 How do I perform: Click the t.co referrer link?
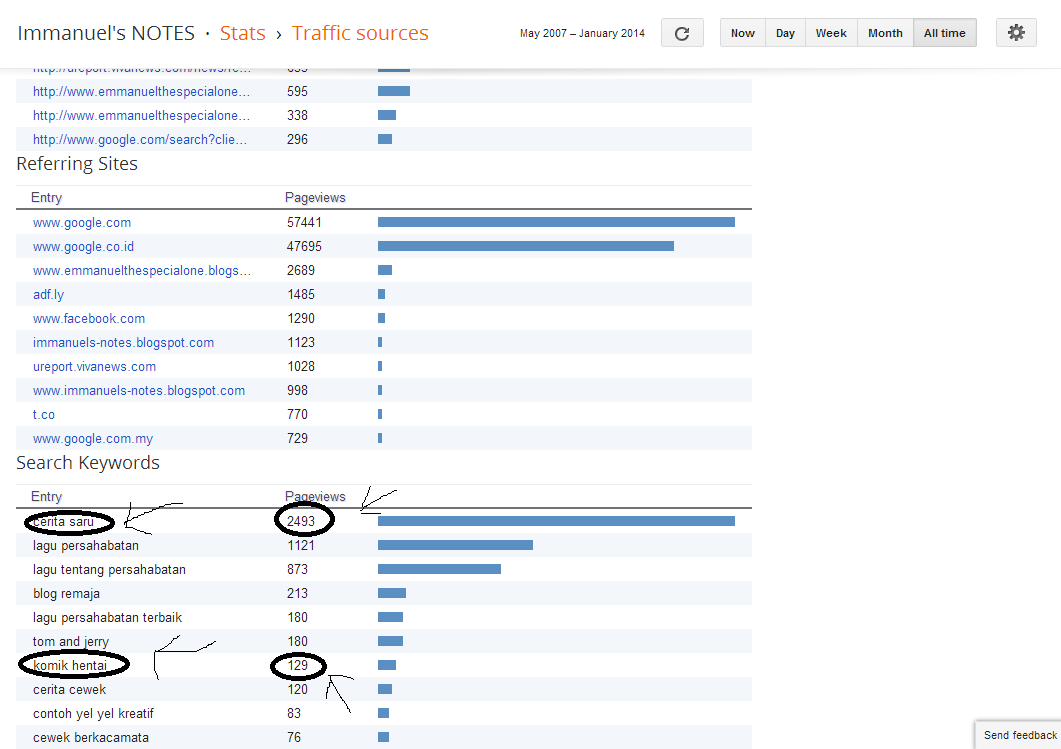[44, 415]
